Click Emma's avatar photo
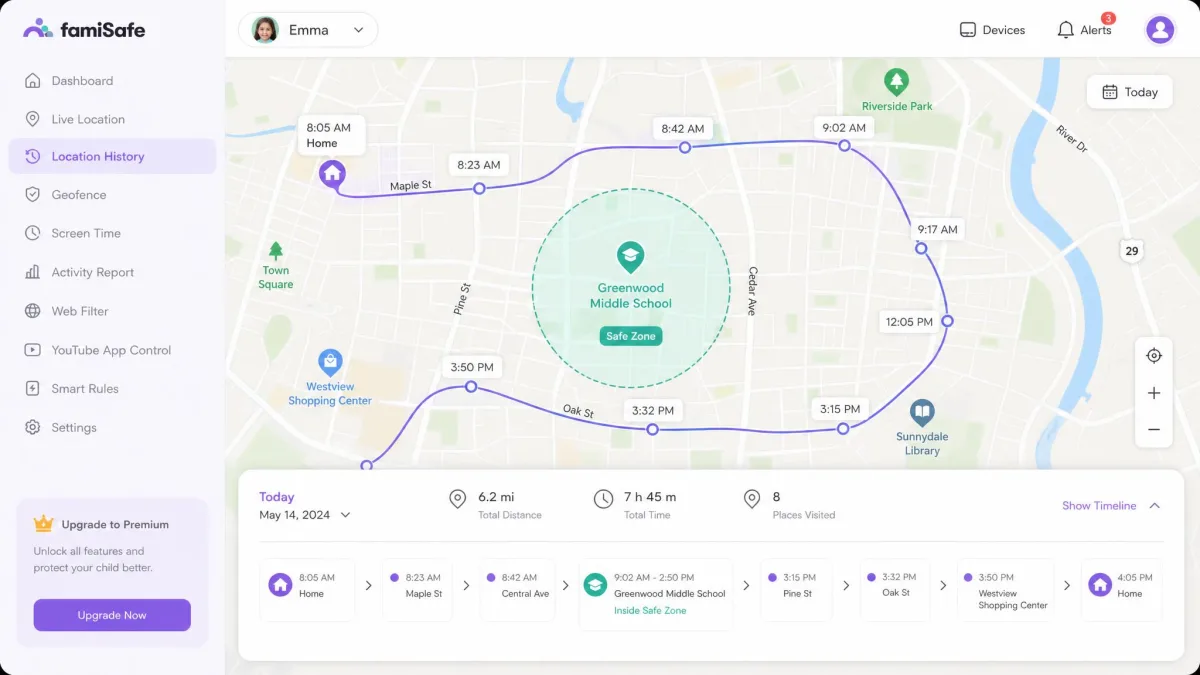1200x675 pixels. pyautogui.click(x=265, y=30)
